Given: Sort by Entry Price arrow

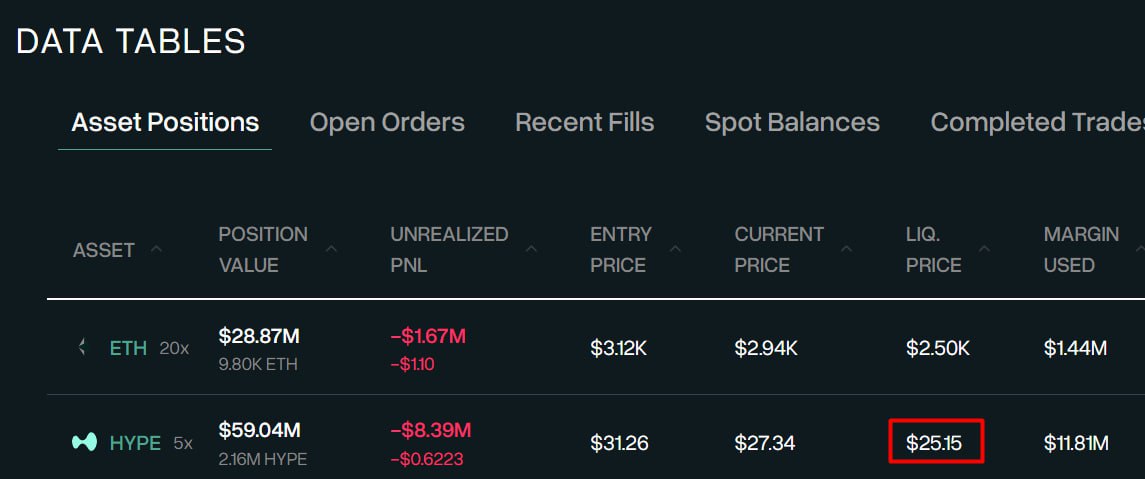Looking at the screenshot, I should (x=677, y=249).
